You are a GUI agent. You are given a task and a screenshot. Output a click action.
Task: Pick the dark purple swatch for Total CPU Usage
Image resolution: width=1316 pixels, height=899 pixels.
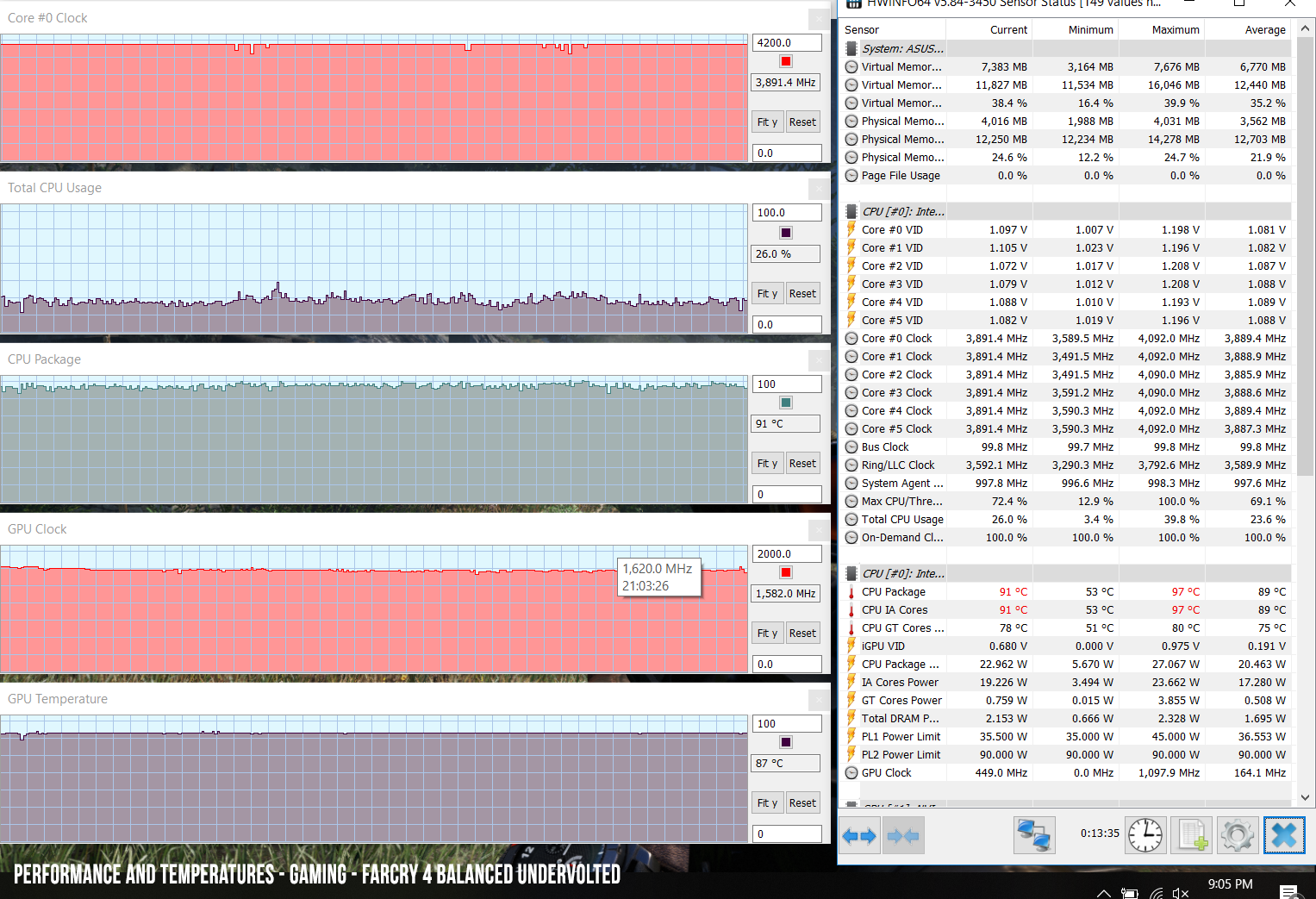point(786,233)
